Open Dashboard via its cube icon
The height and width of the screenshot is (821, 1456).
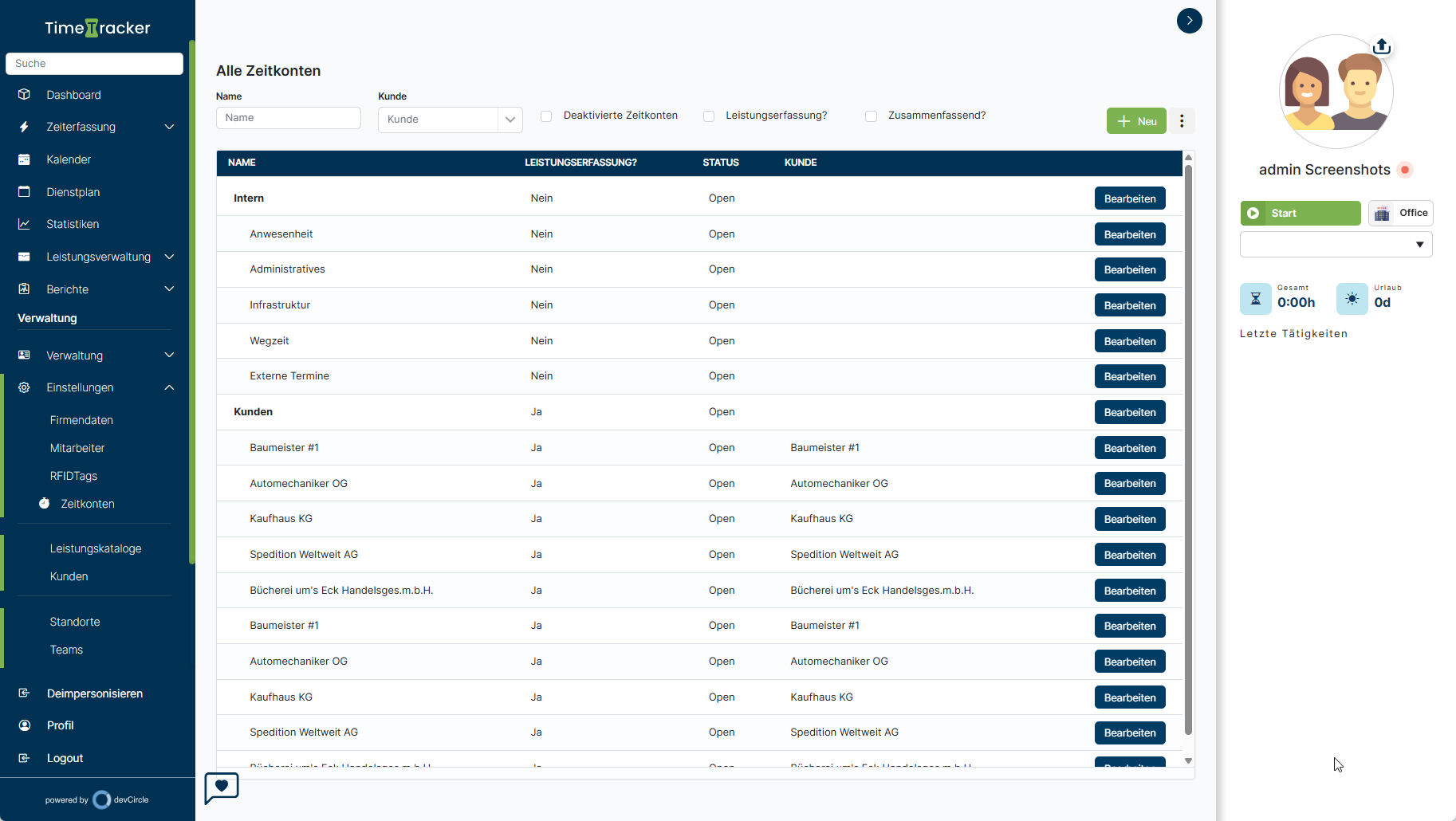click(24, 94)
